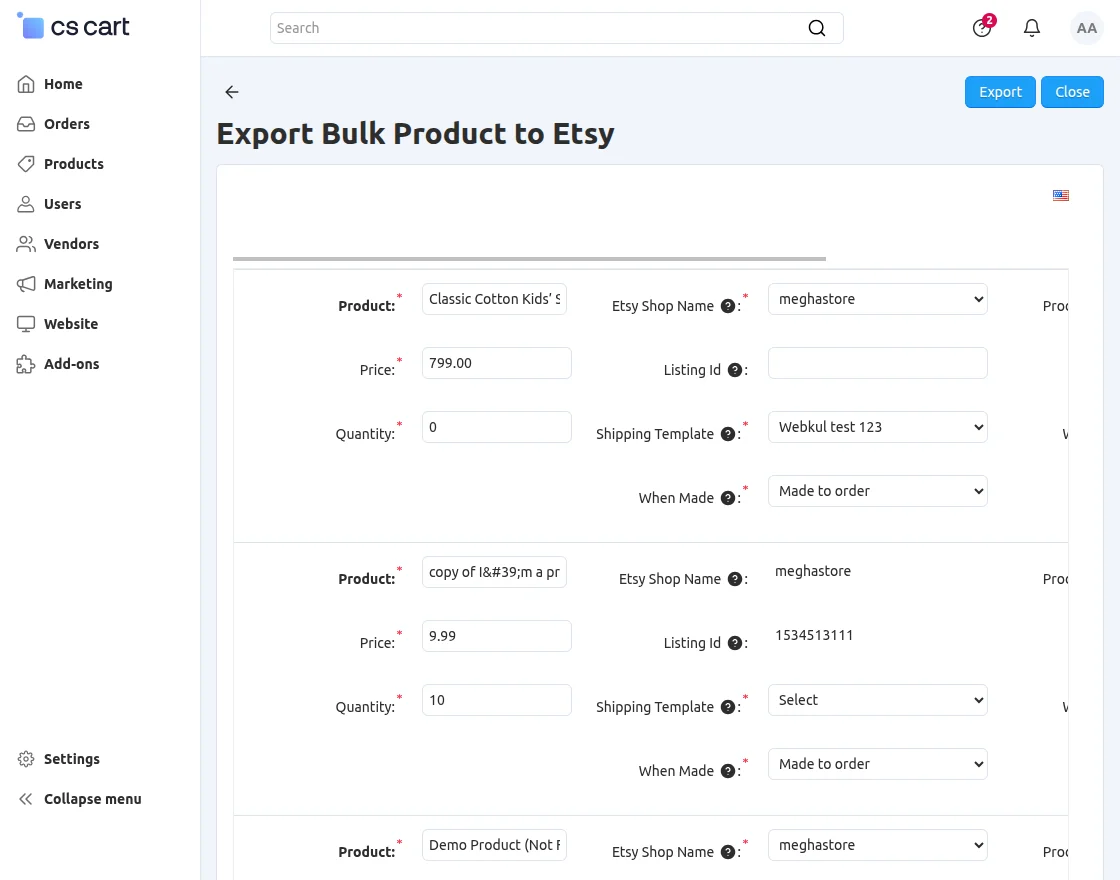Click the product field starting with copy of
1120x880 pixels.
tap(494, 572)
